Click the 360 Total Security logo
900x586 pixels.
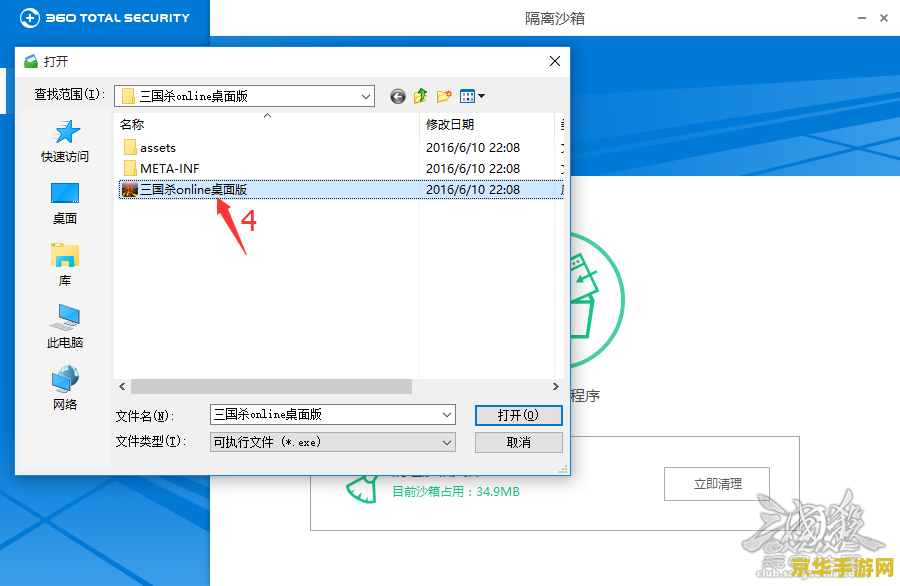105,18
